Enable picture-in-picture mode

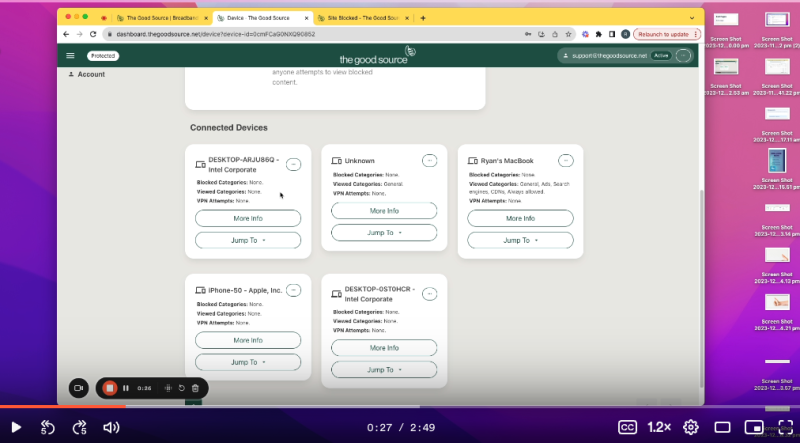coord(754,427)
